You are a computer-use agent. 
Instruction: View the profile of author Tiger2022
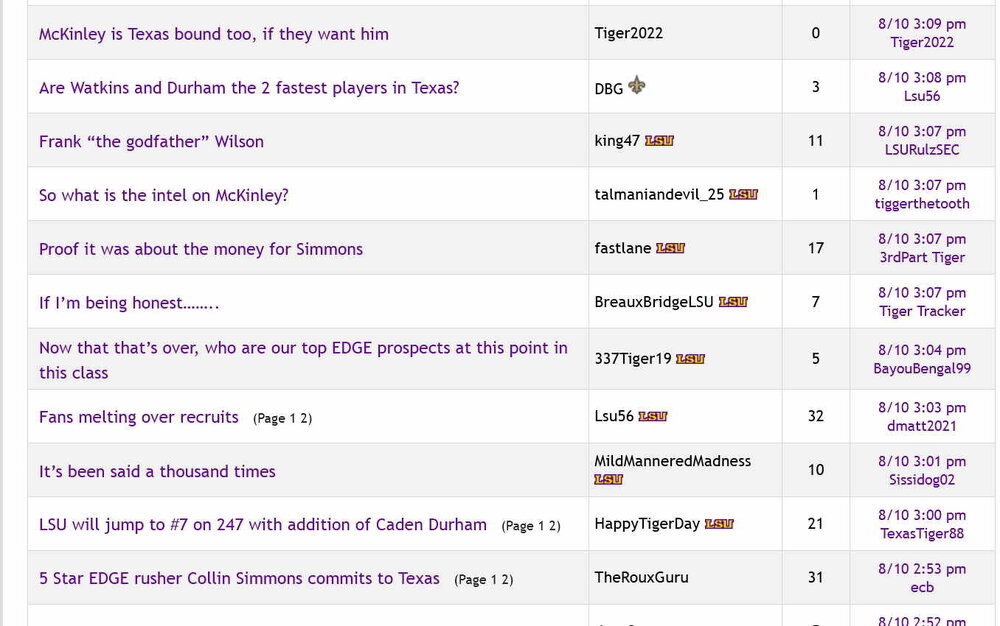point(628,33)
